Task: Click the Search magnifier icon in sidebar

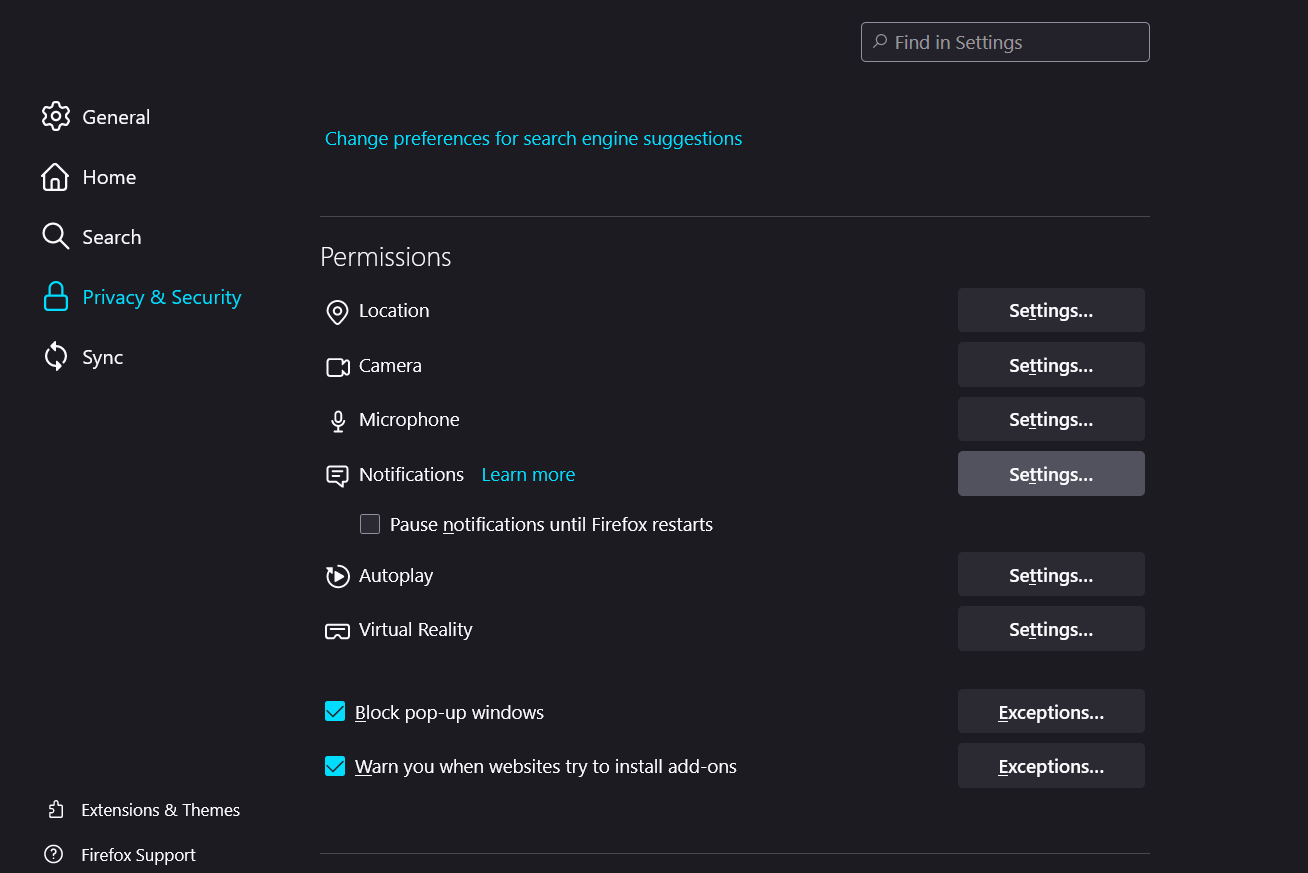Action: click(x=55, y=237)
